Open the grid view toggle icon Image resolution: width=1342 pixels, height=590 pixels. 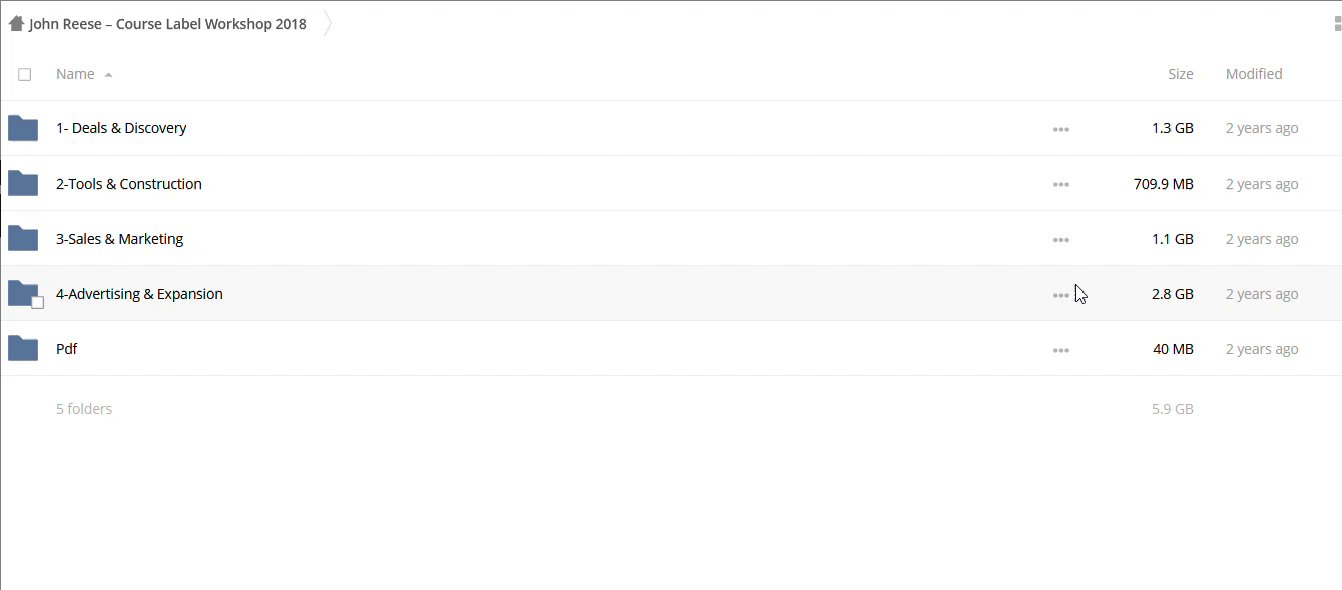pyautogui.click(x=1336, y=24)
